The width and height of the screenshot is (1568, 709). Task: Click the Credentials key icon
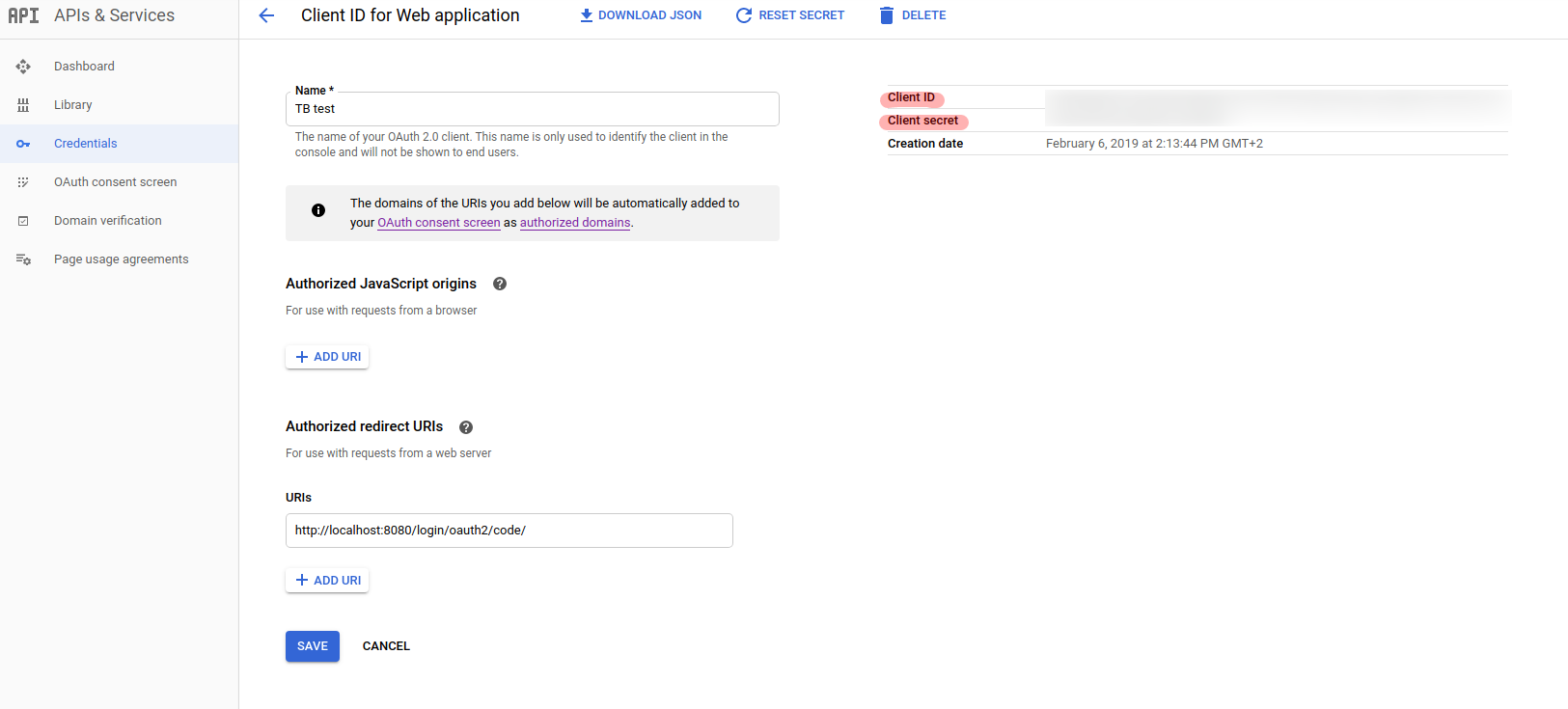23,144
